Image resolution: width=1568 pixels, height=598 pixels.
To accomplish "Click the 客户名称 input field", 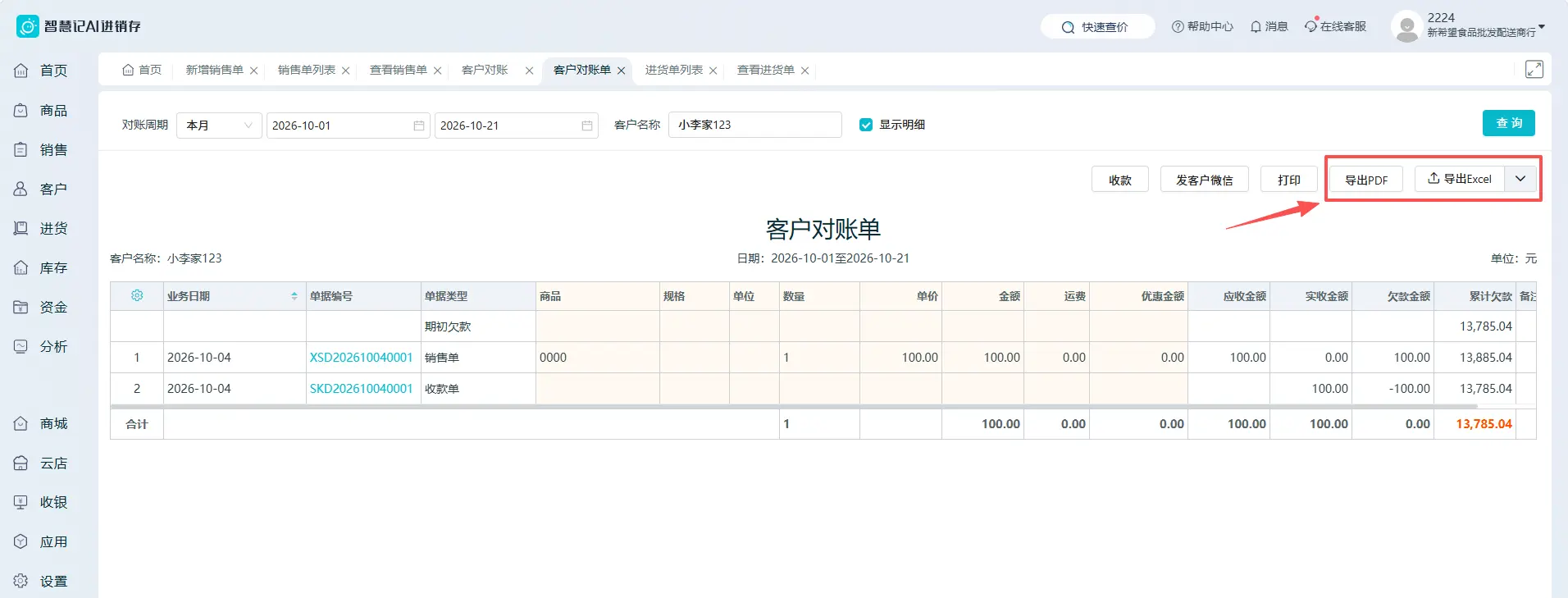I will pyautogui.click(x=755, y=125).
